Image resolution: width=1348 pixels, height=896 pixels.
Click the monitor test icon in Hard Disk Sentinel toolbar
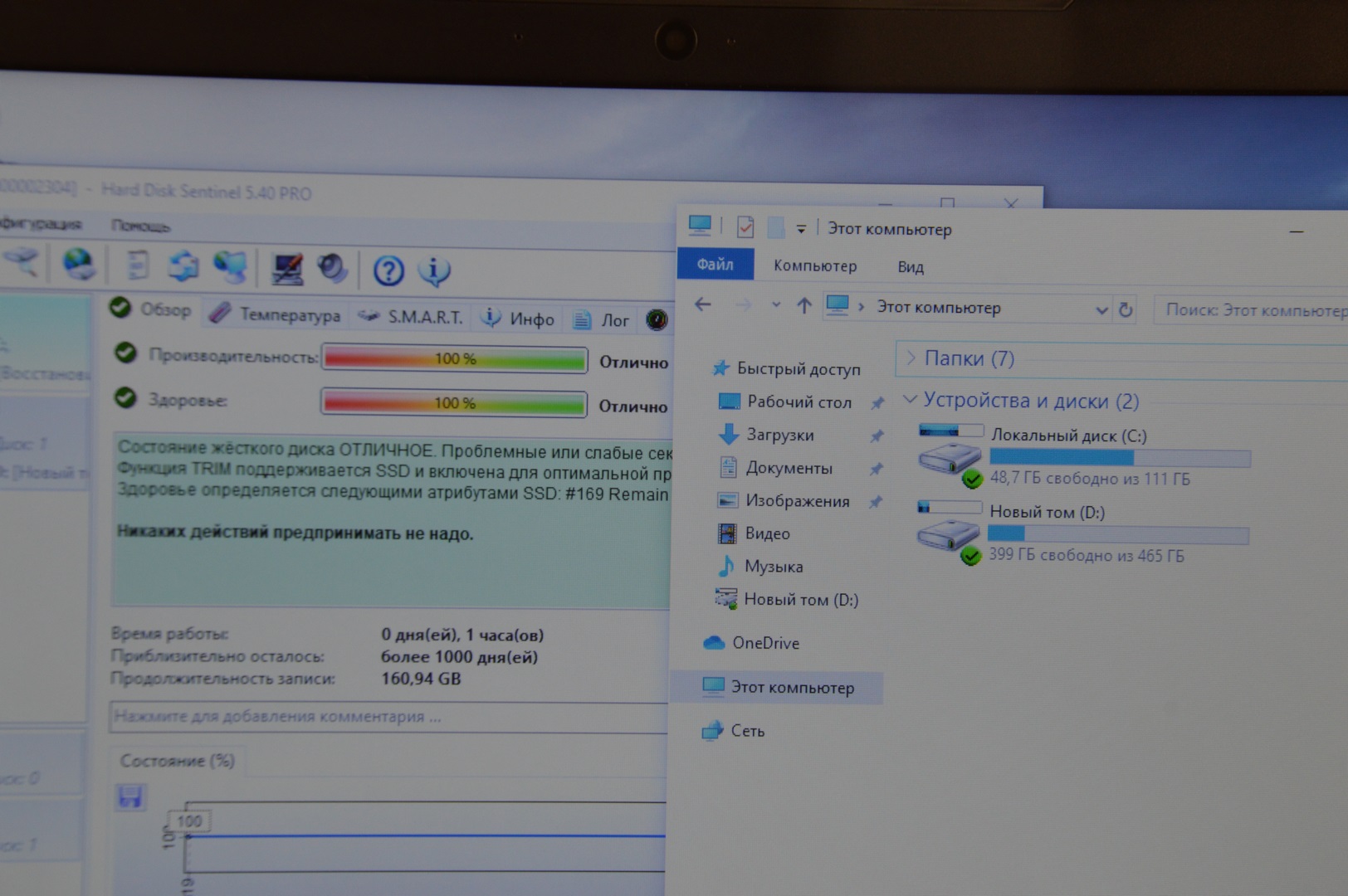click(x=287, y=269)
